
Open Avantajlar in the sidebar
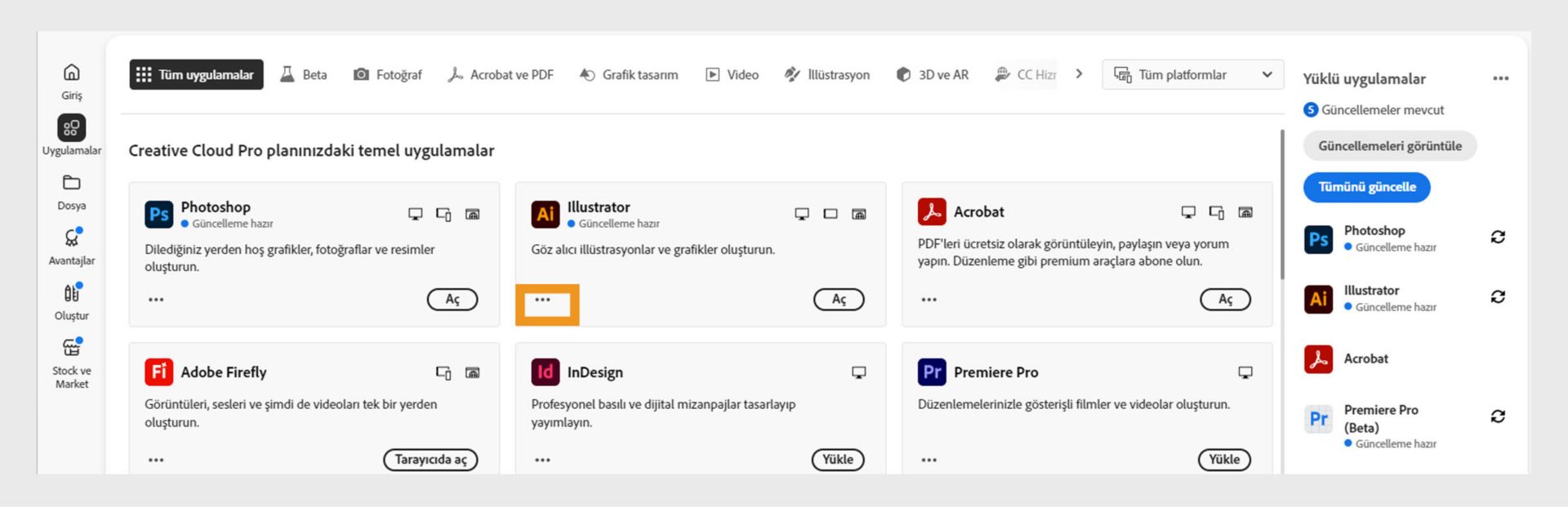tap(72, 247)
